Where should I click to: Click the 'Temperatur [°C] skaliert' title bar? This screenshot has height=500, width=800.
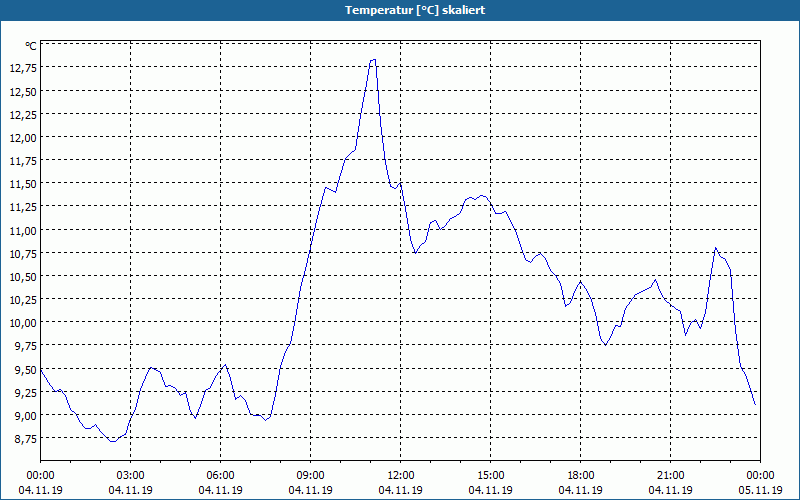[400, 10]
